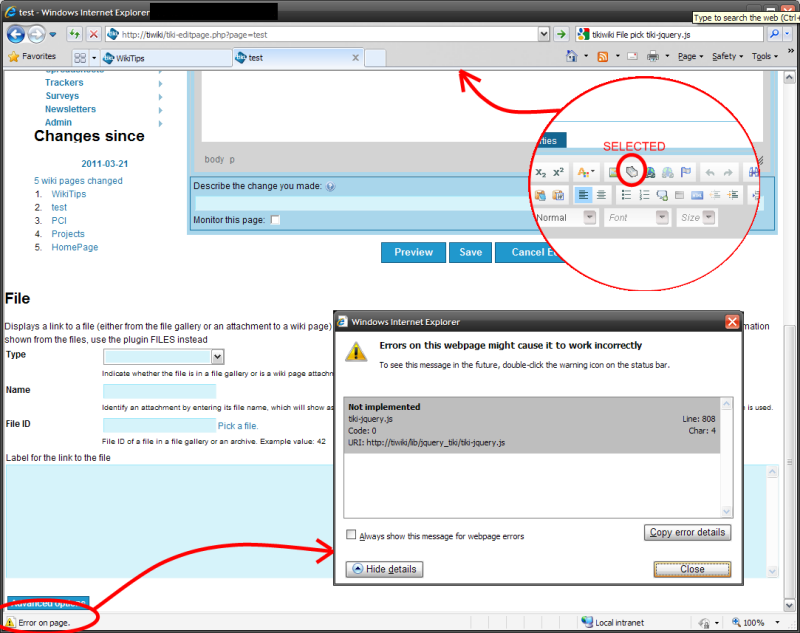This screenshot has height=633, width=800.
Task: Click the Pick a file link
Action: pyautogui.click(x=238, y=425)
